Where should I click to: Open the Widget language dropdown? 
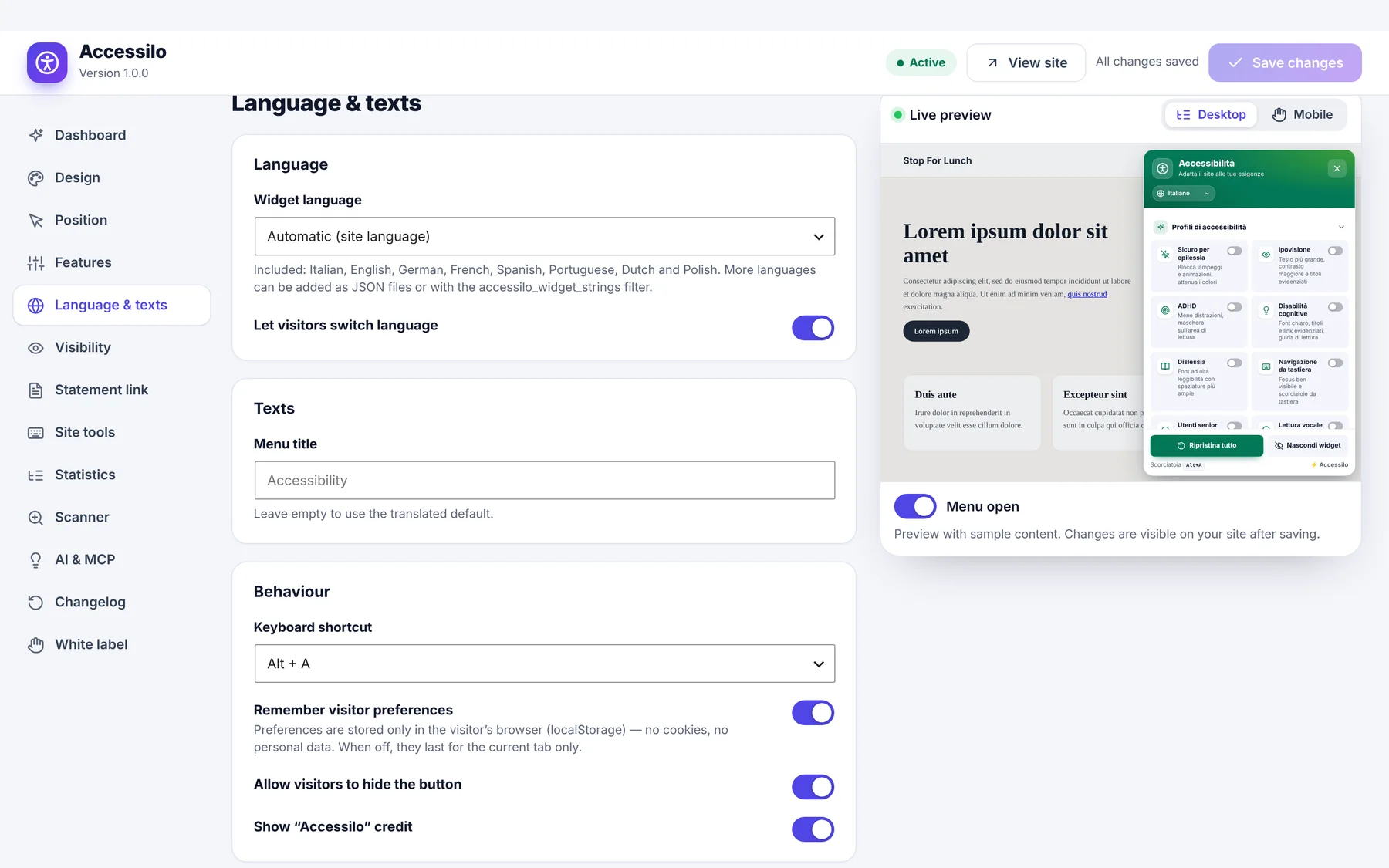[x=545, y=236]
